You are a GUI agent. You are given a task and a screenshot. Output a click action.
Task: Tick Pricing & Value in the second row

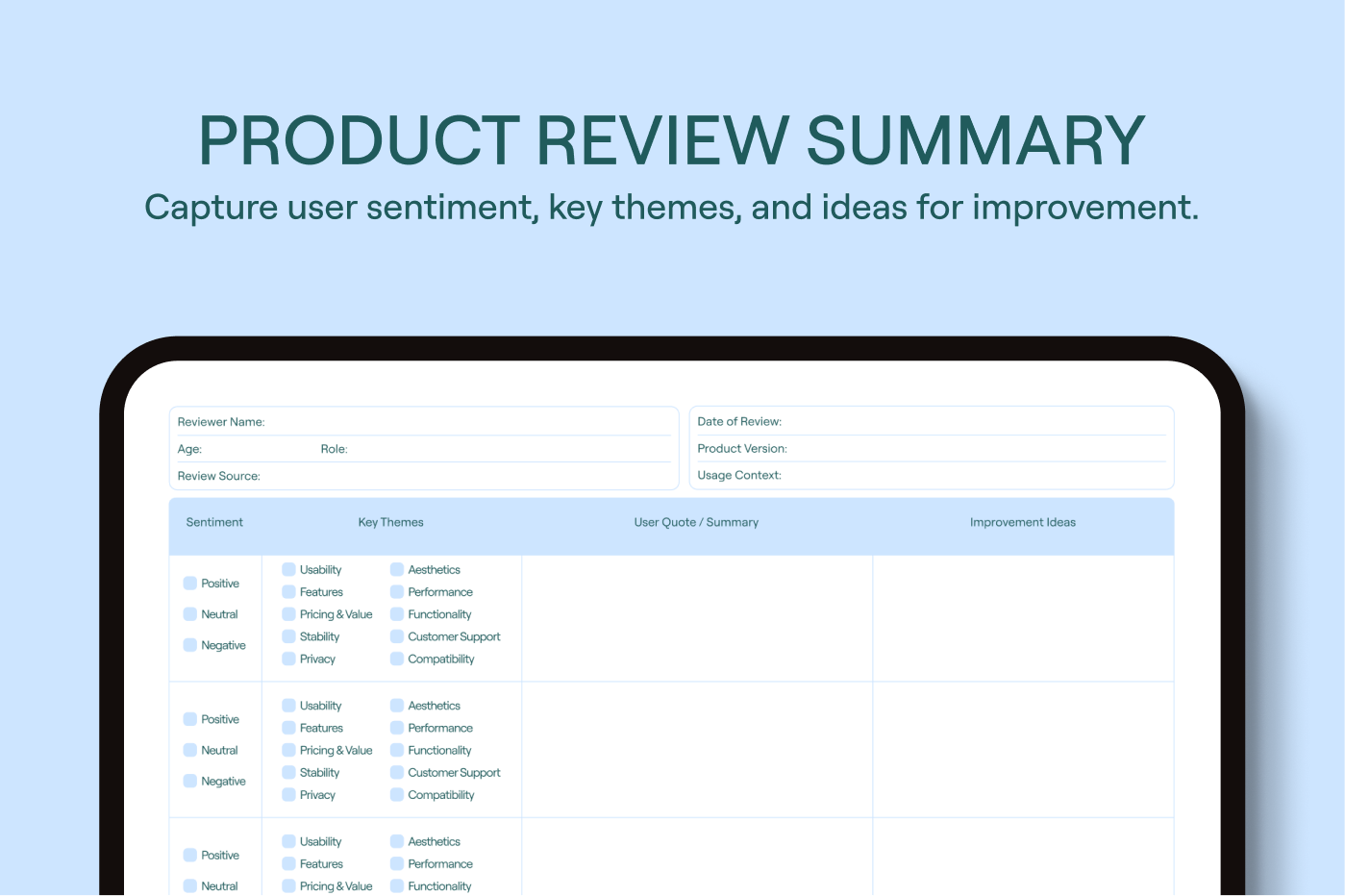[x=288, y=750]
